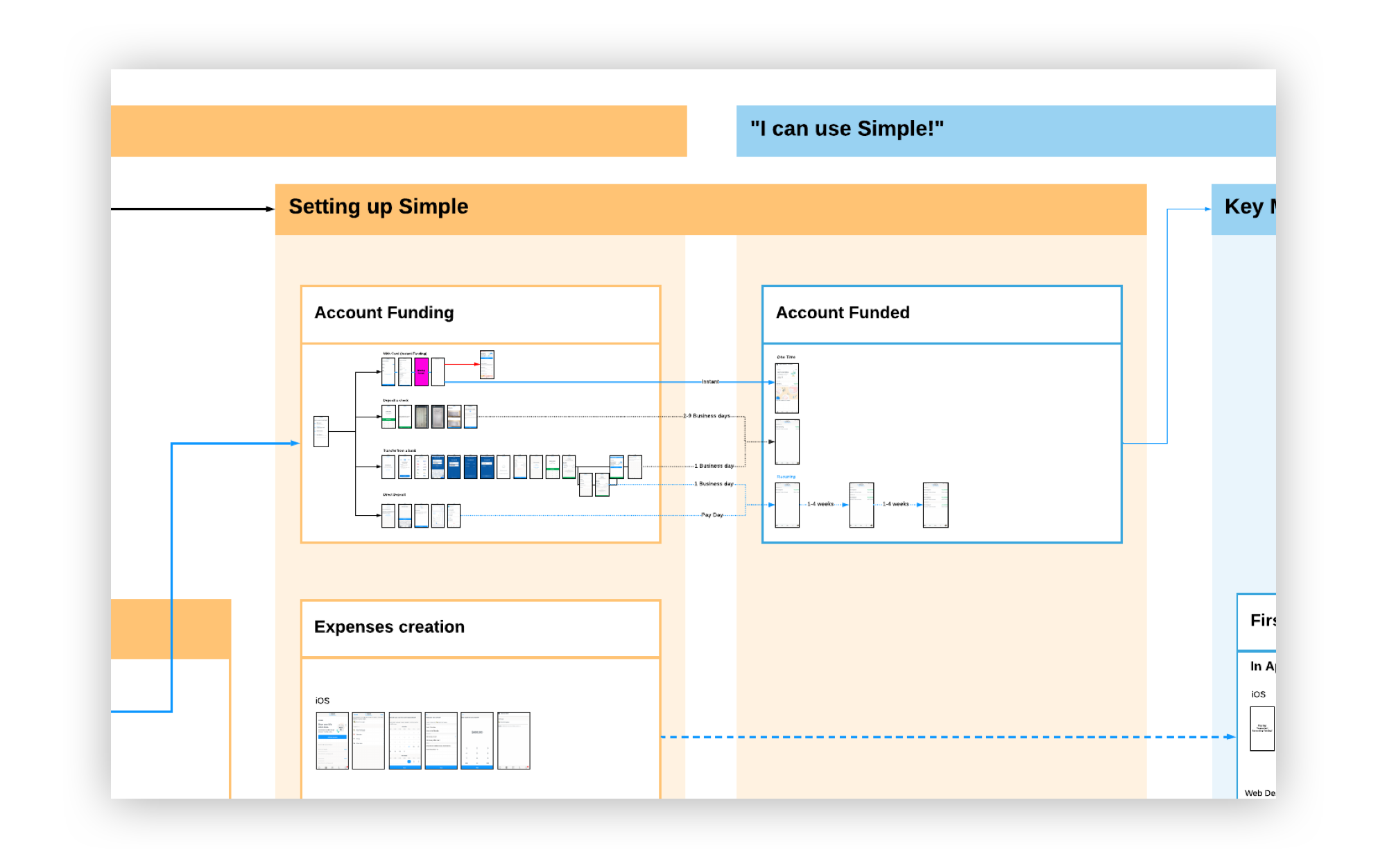
Task: Click the "Direct Deposit" row label
Action: pos(394,495)
